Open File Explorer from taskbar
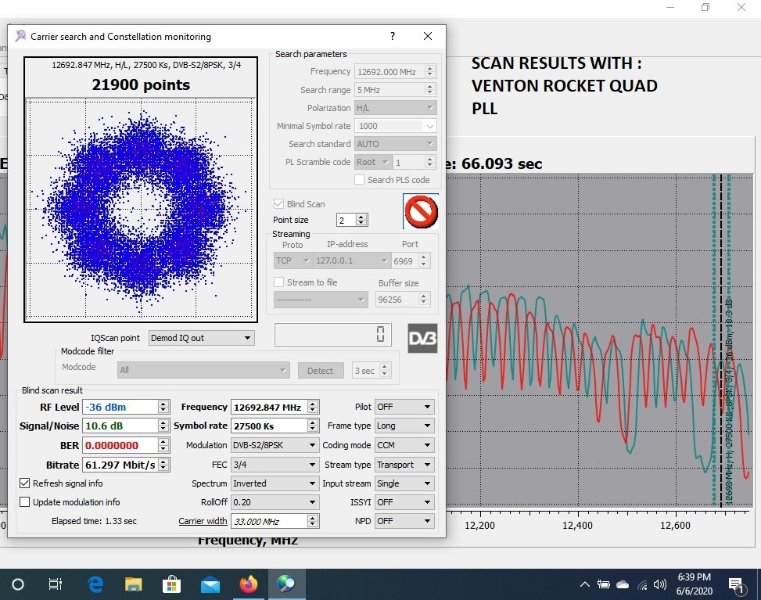 click(x=133, y=584)
